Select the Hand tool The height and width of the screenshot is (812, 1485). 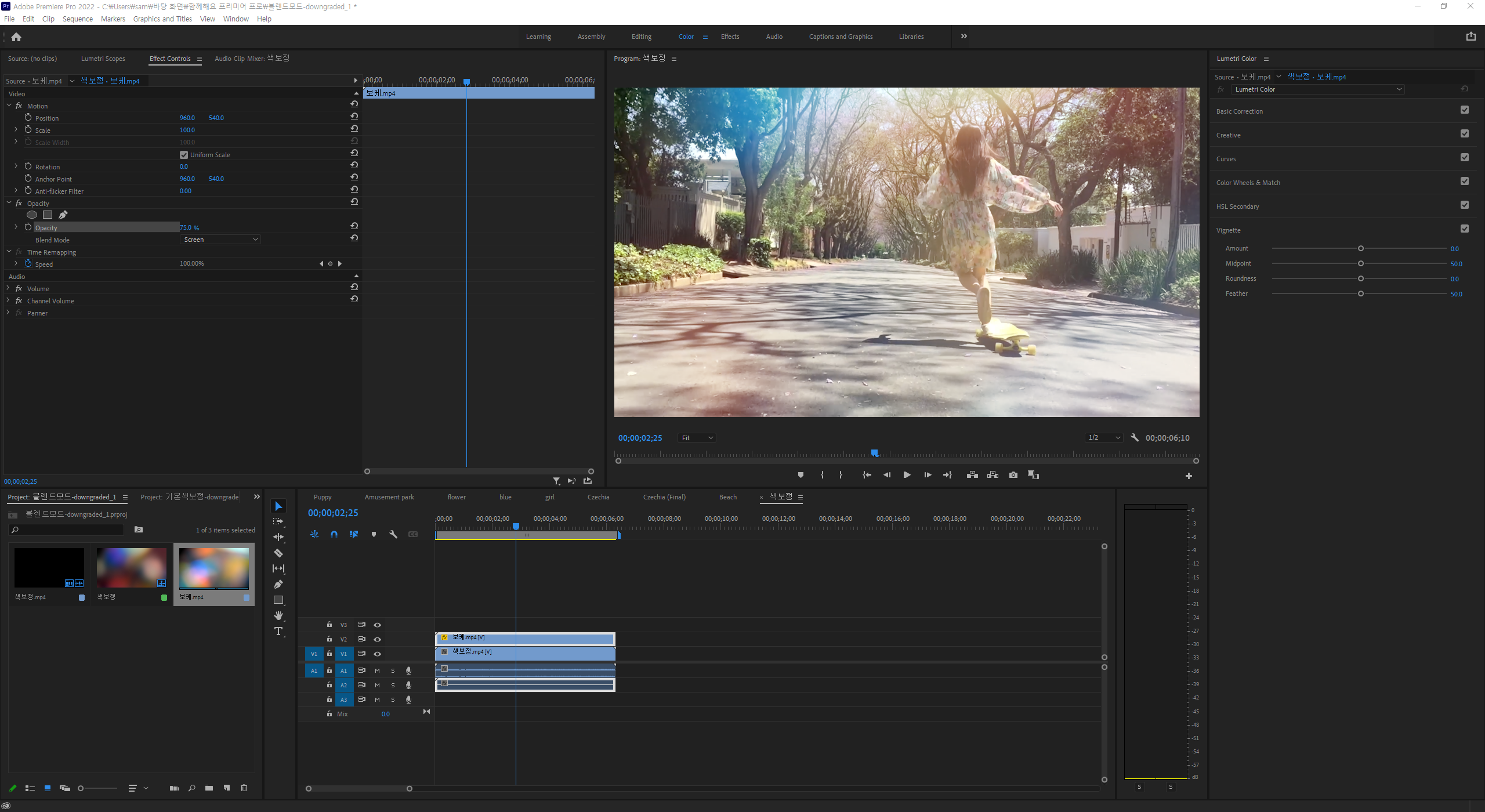[x=278, y=615]
